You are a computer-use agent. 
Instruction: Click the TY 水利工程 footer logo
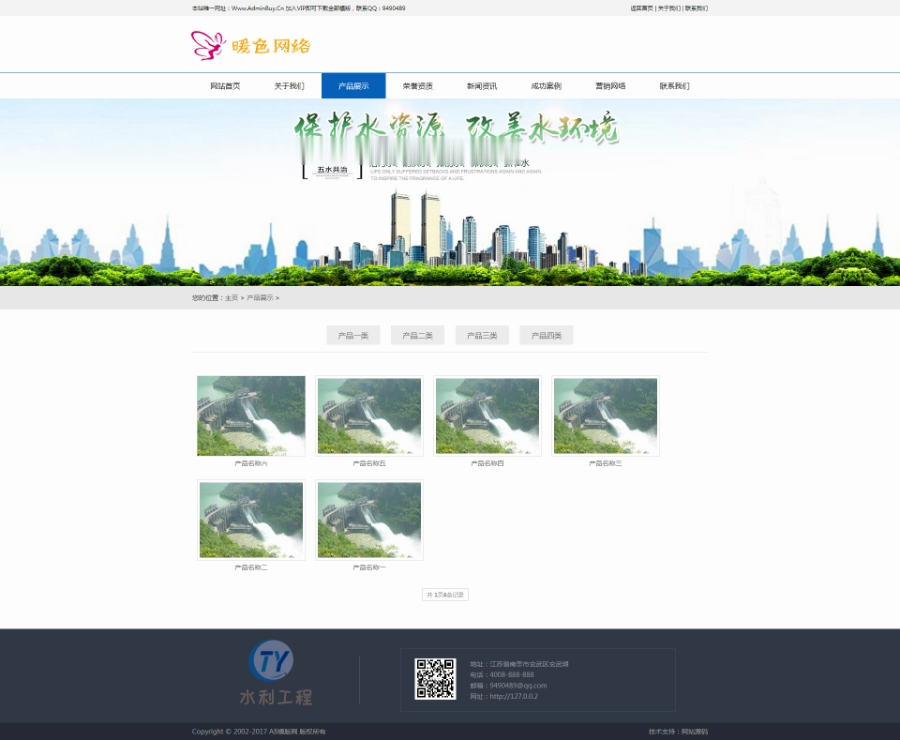point(275,673)
